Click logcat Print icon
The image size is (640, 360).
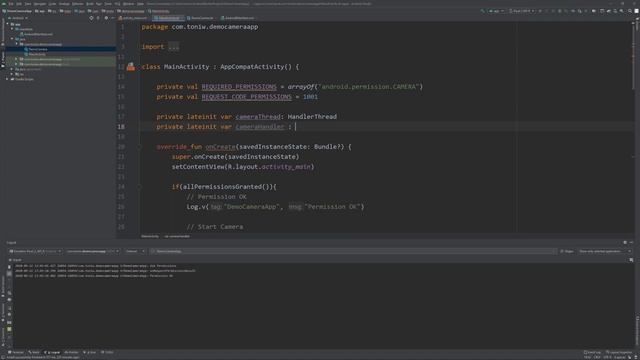[x=9, y=300]
